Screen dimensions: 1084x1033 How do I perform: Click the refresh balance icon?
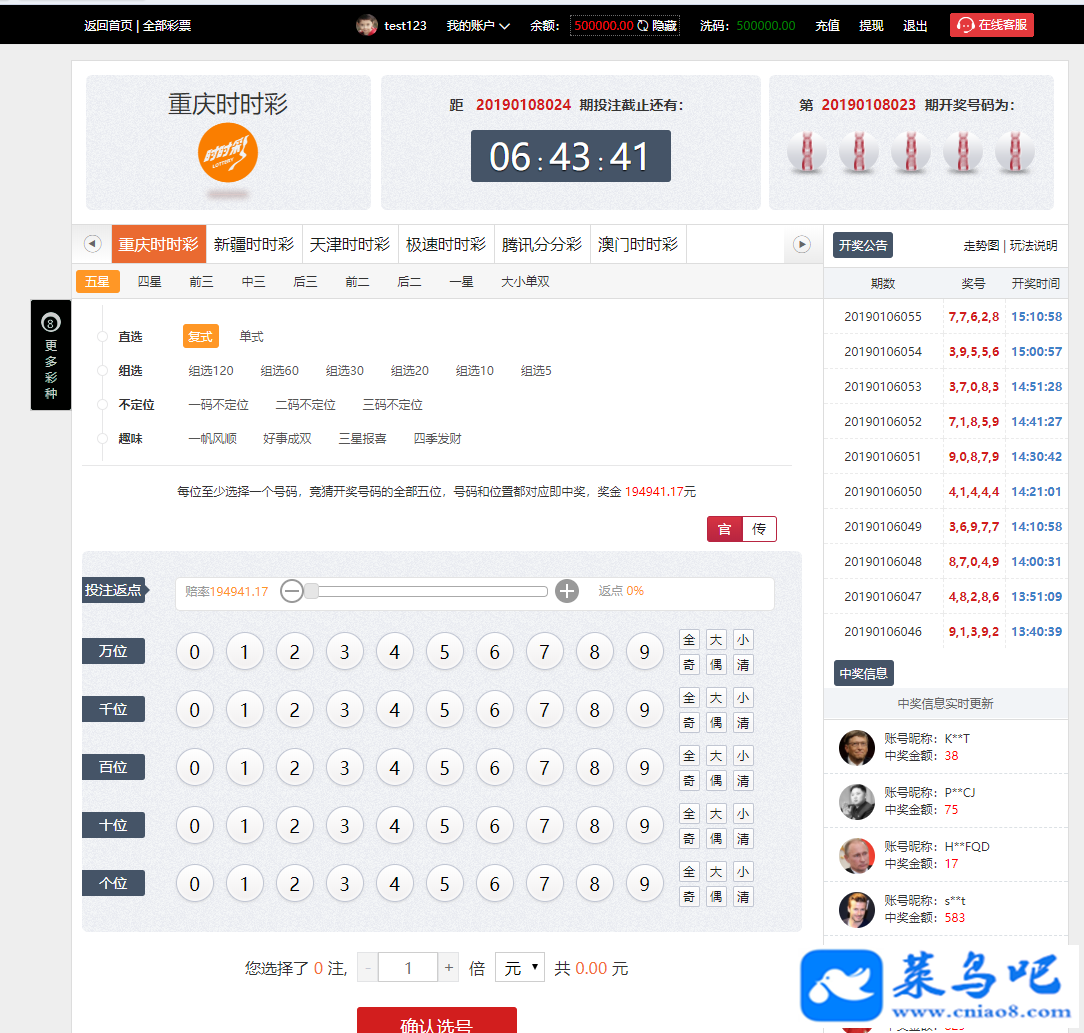coord(642,26)
